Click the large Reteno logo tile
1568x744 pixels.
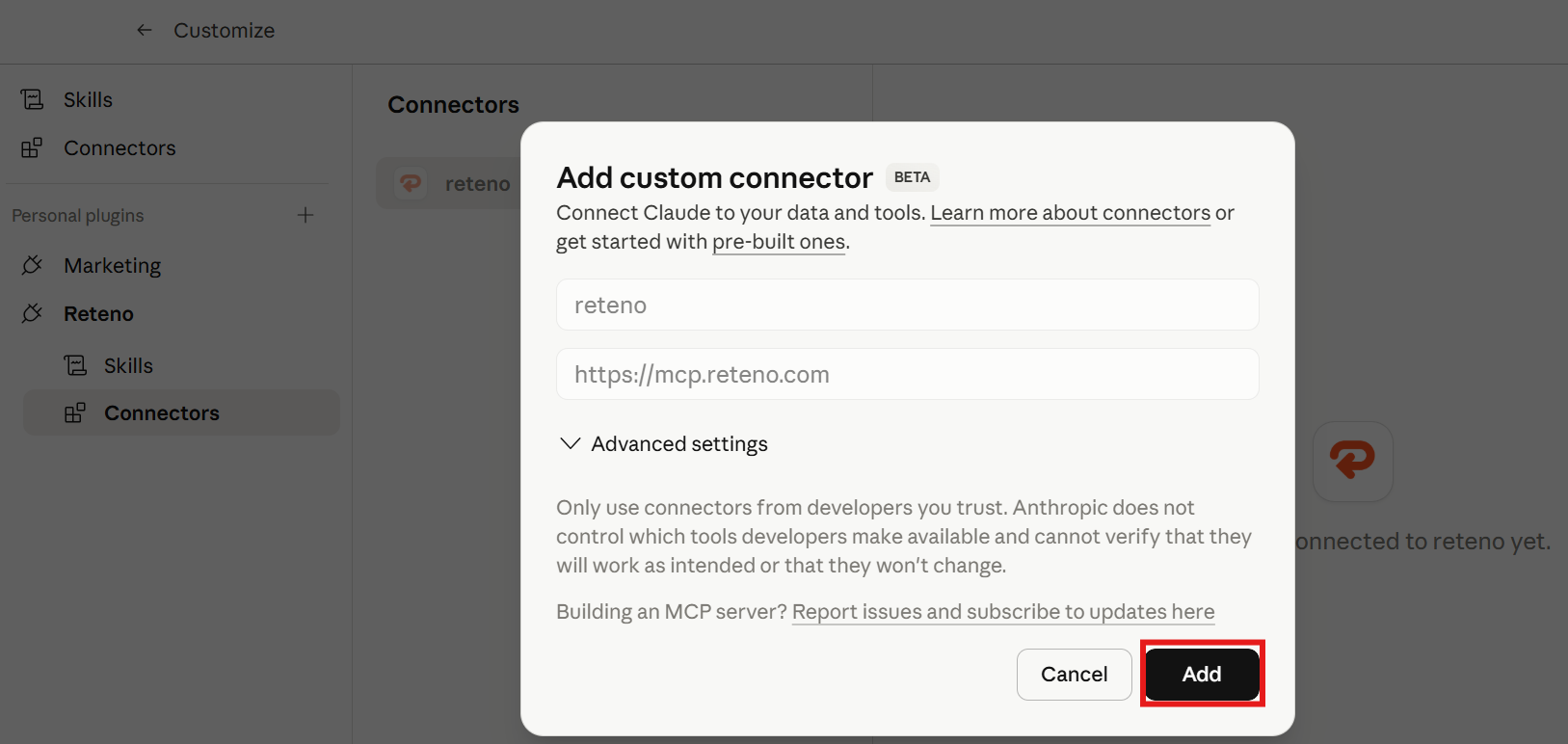[1353, 461]
